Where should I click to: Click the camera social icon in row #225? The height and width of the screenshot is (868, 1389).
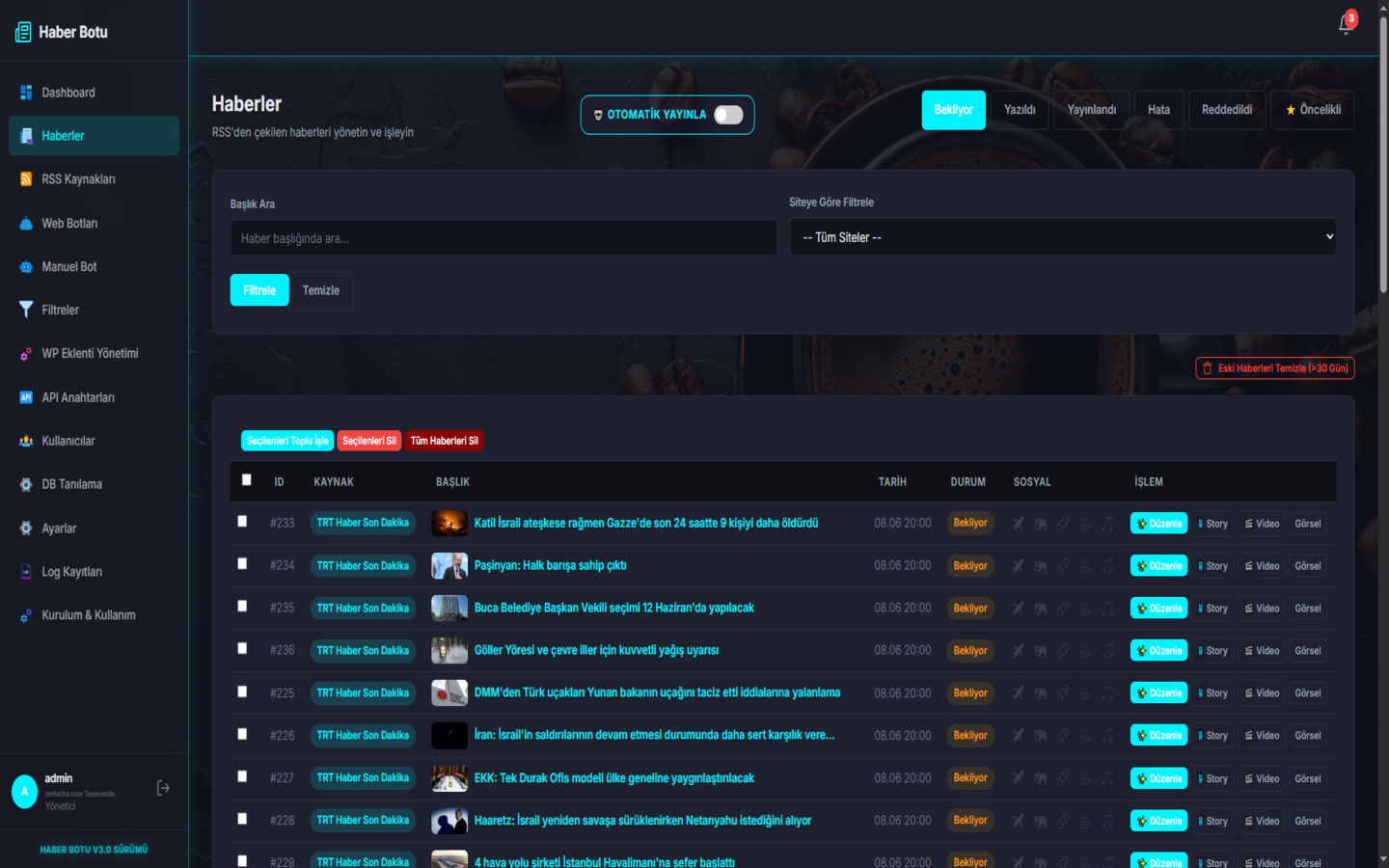click(x=1085, y=693)
